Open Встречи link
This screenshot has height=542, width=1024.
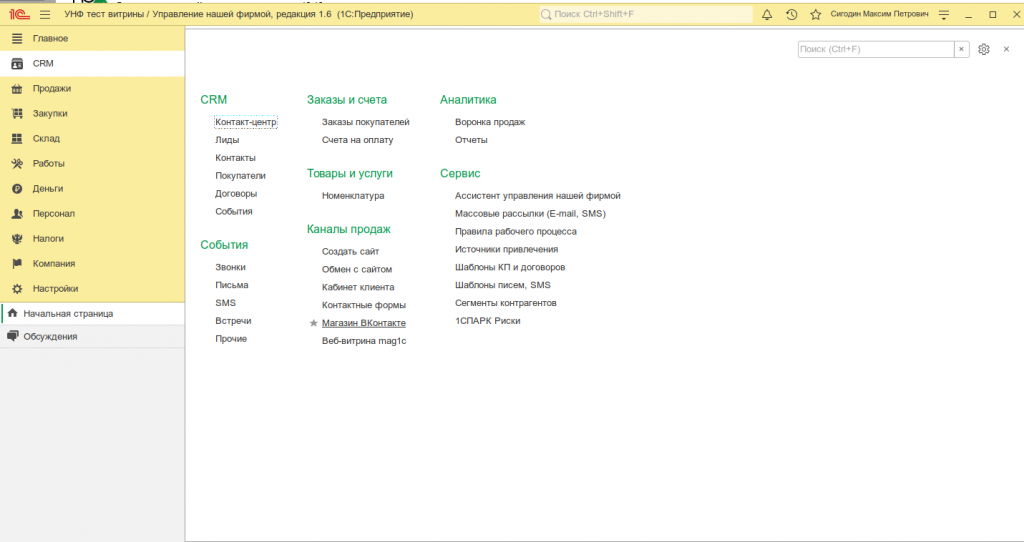coord(233,321)
